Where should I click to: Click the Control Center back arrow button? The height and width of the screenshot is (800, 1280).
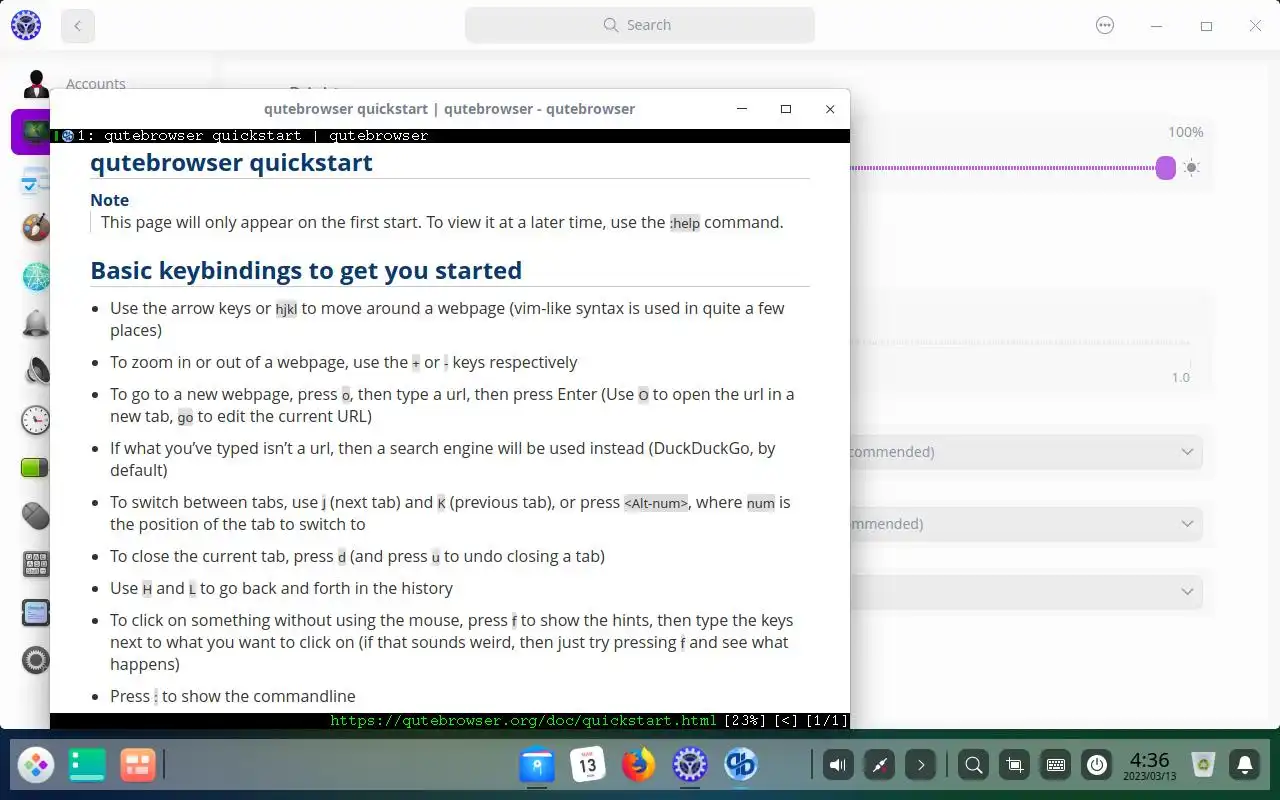pyautogui.click(x=78, y=26)
